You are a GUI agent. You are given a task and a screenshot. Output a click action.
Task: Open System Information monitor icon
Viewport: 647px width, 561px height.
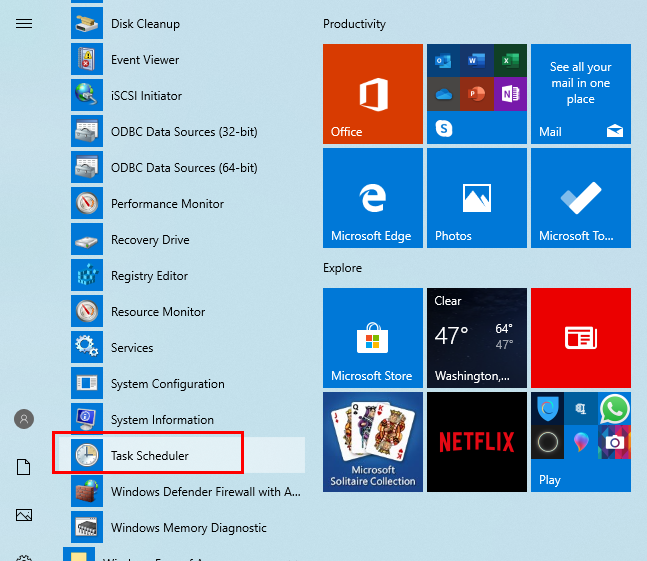click(x=87, y=419)
